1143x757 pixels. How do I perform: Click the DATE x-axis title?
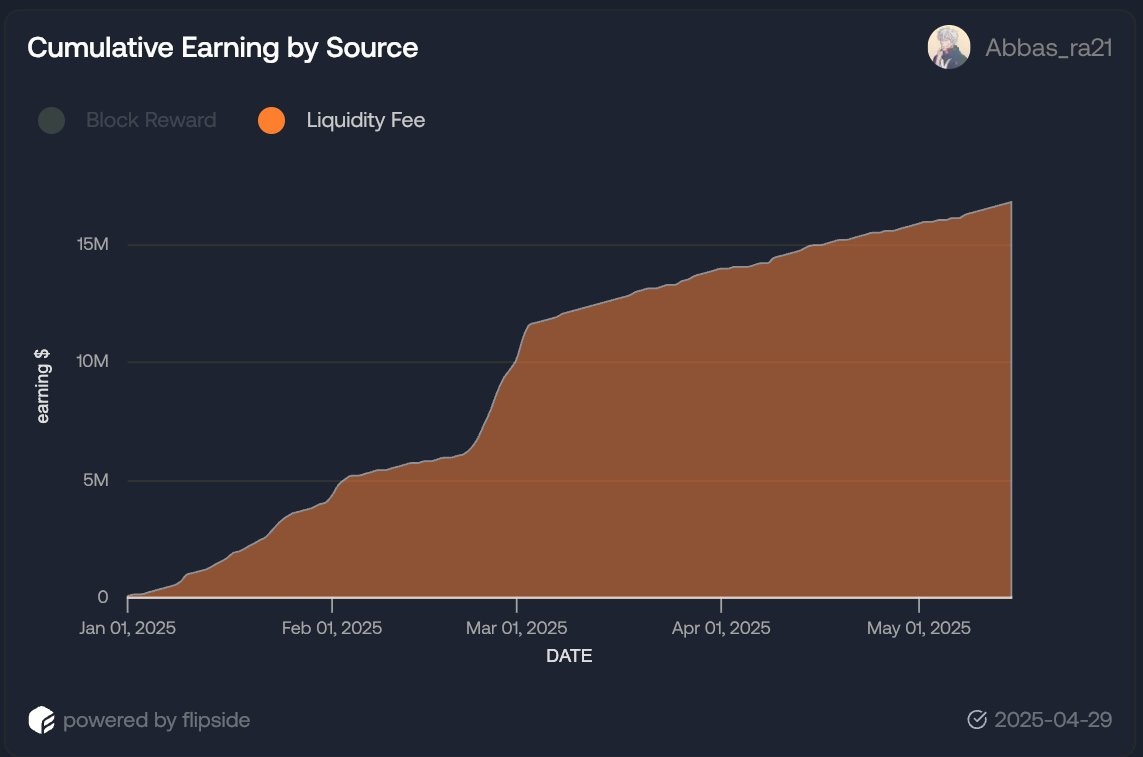click(569, 656)
